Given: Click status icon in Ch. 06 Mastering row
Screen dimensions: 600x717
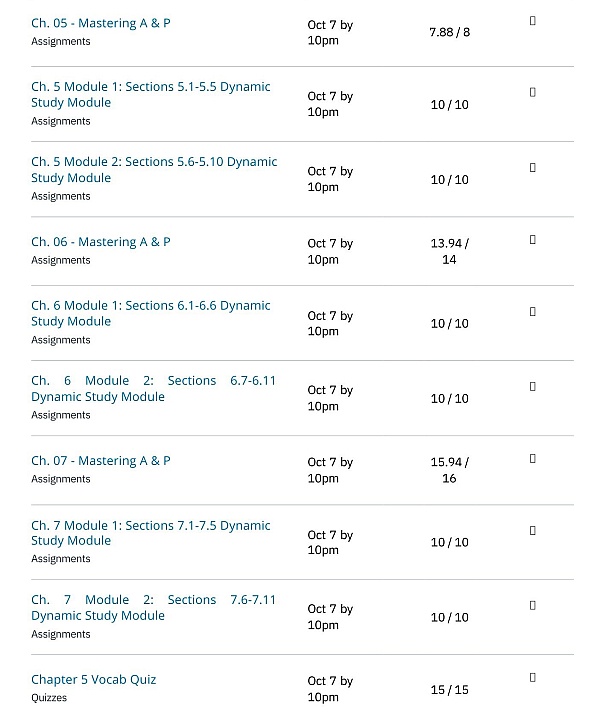Looking at the screenshot, I should coord(533,240).
